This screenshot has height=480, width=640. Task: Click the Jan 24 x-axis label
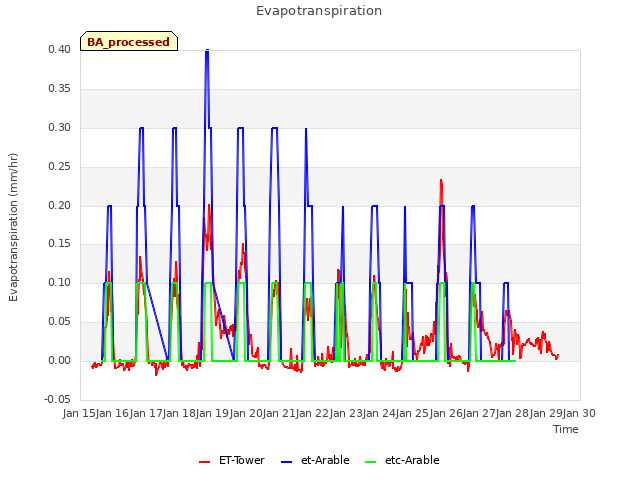point(379,413)
